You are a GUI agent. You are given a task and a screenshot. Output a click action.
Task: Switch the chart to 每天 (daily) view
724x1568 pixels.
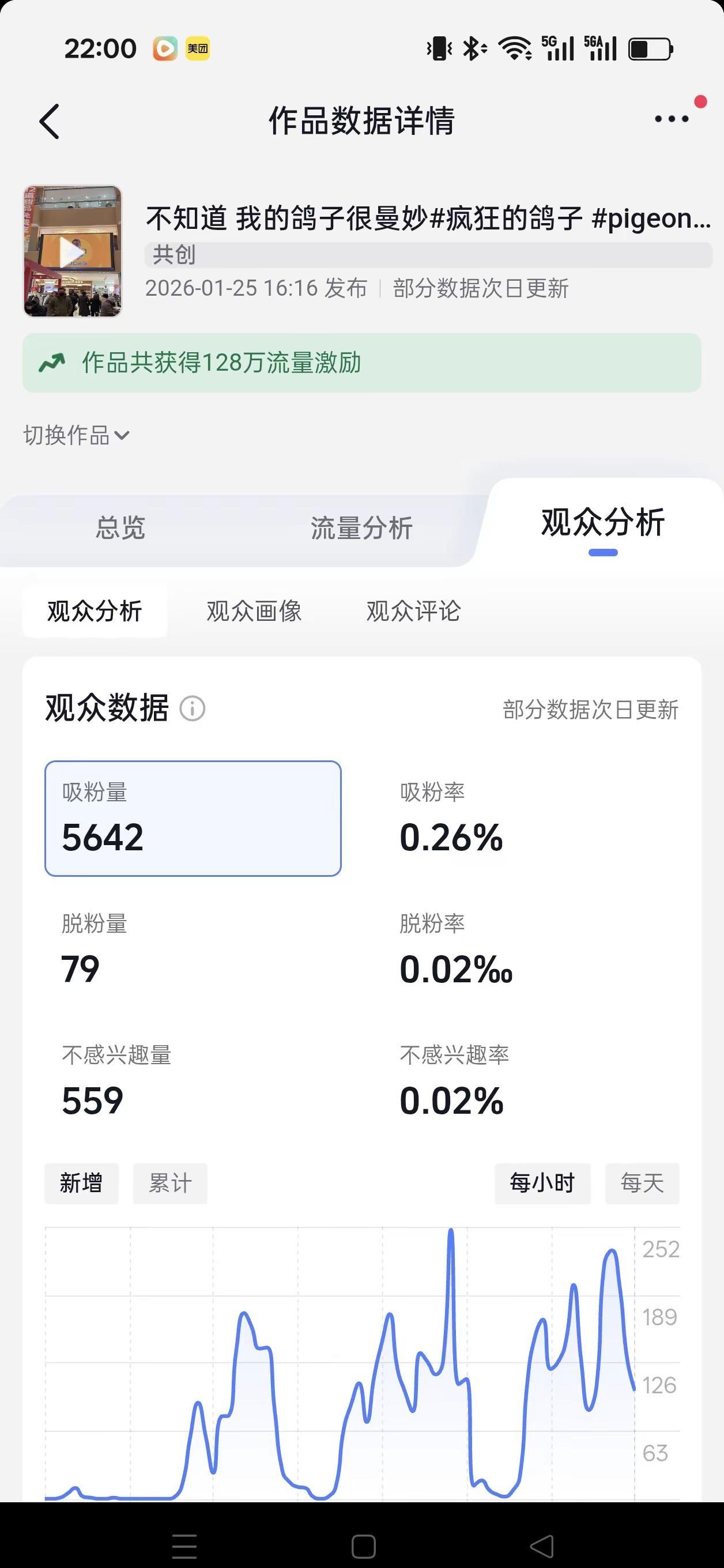coord(642,1183)
